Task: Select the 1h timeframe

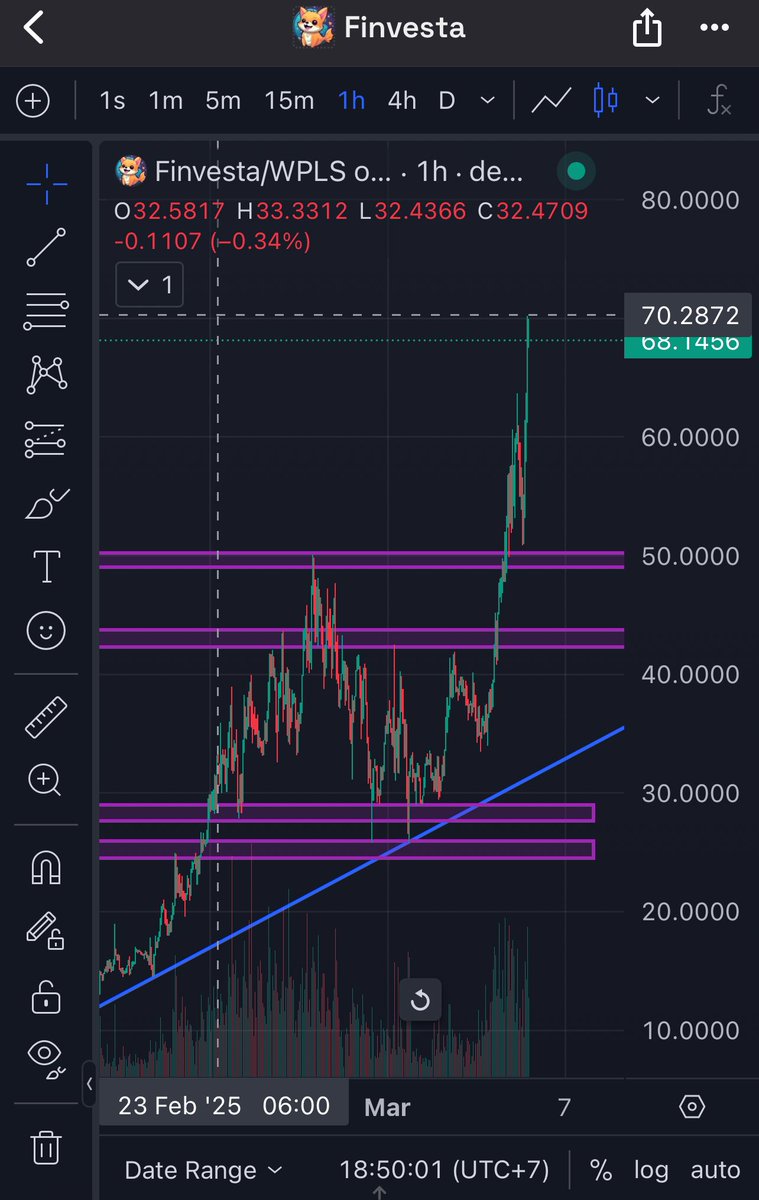Action: 351,101
